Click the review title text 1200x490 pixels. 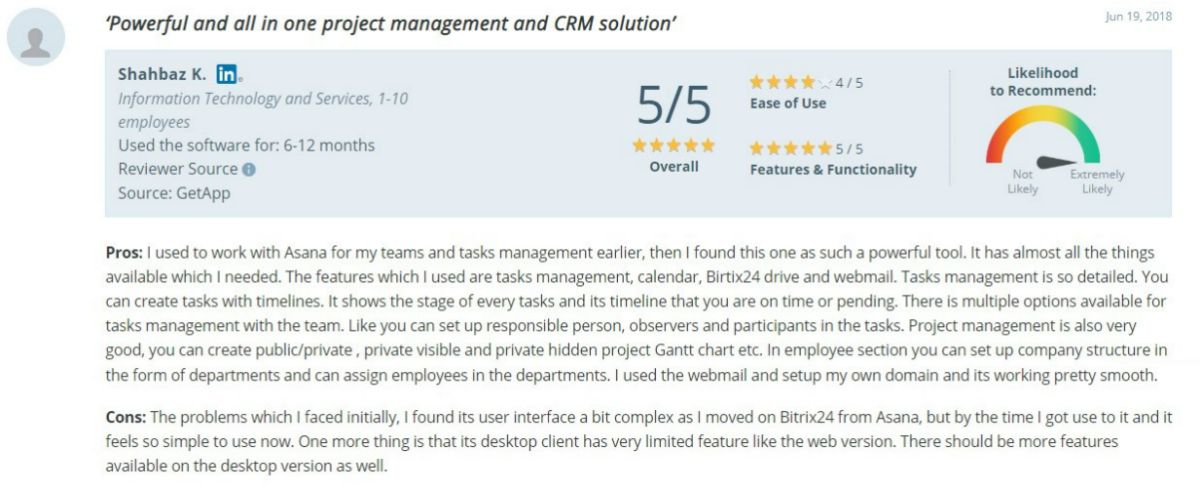pyautogui.click(x=391, y=22)
